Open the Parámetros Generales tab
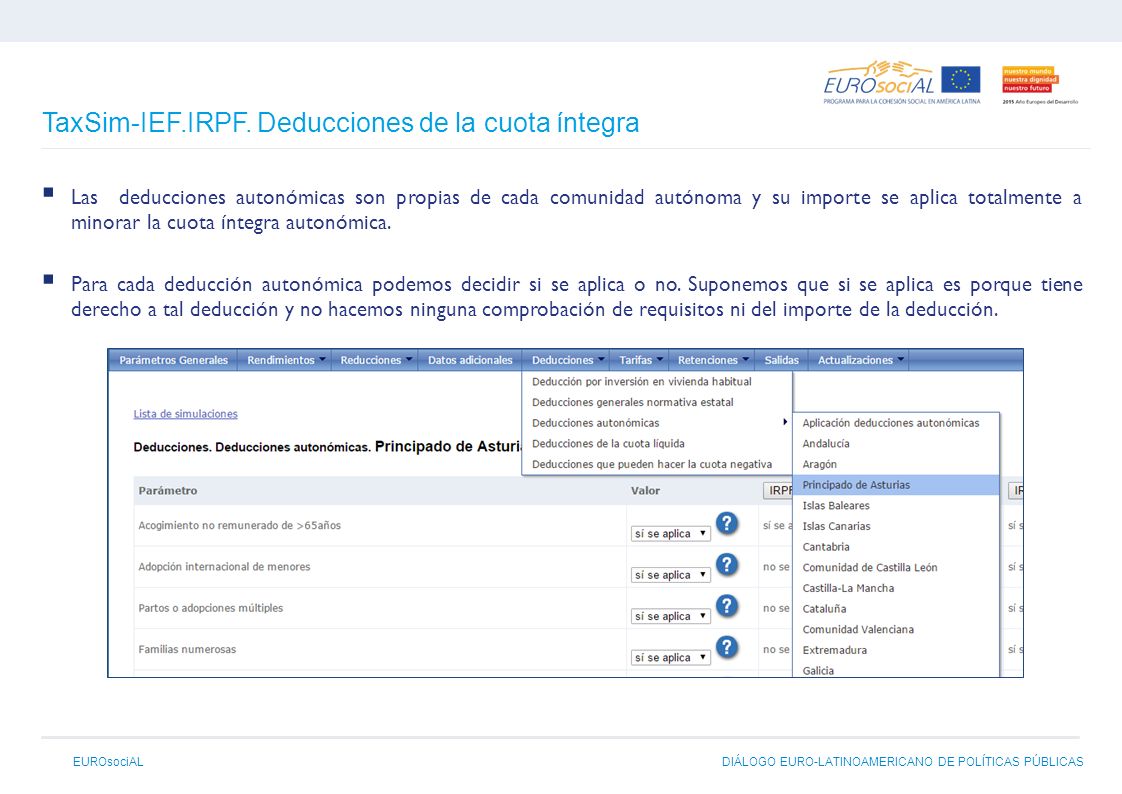Viewport: 1122px width, 794px height. point(173,360)
